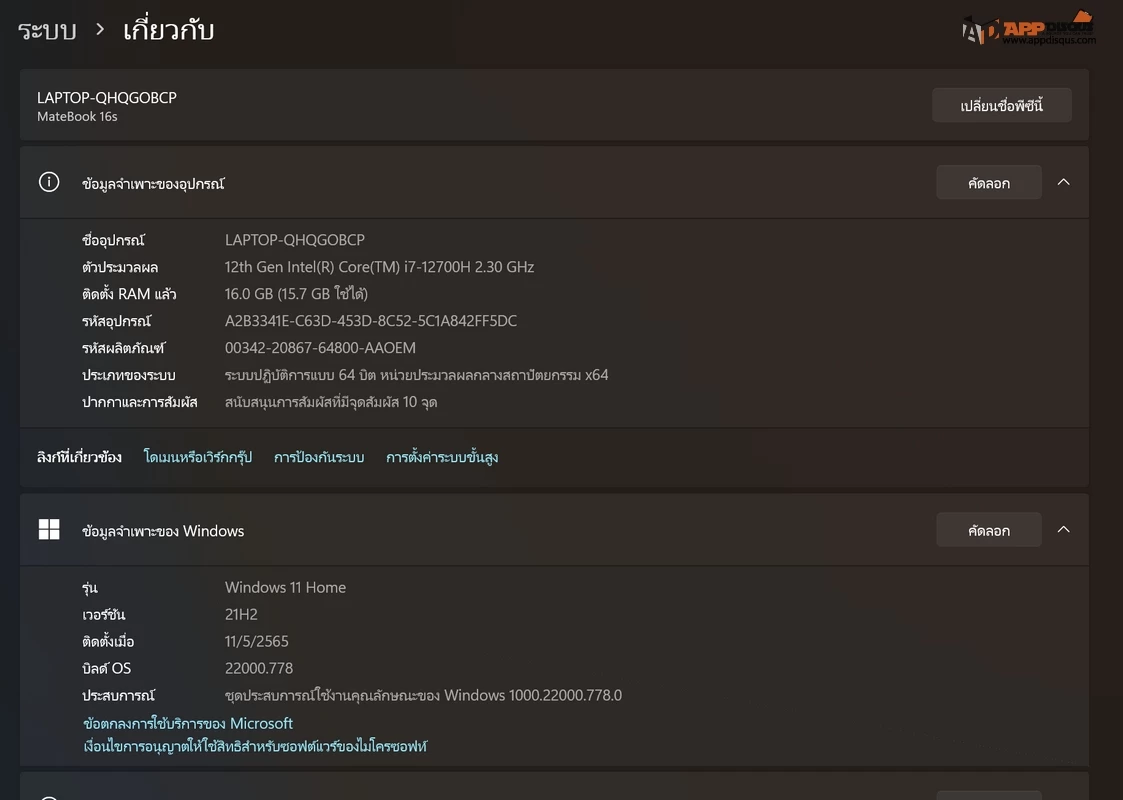This screenshot has width=1123, height=800.
Task: Click the รุ่น edition label
Action: pyautogui.click(x=90, y=588)
